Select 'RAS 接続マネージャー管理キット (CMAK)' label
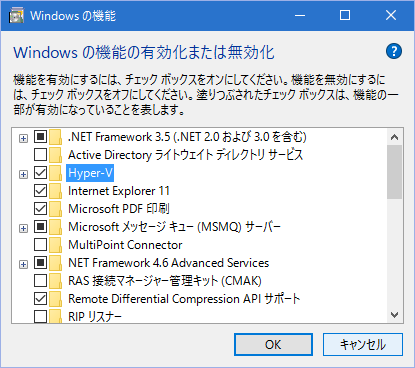This screenshot has height=368, width=415. coord(165,281)
